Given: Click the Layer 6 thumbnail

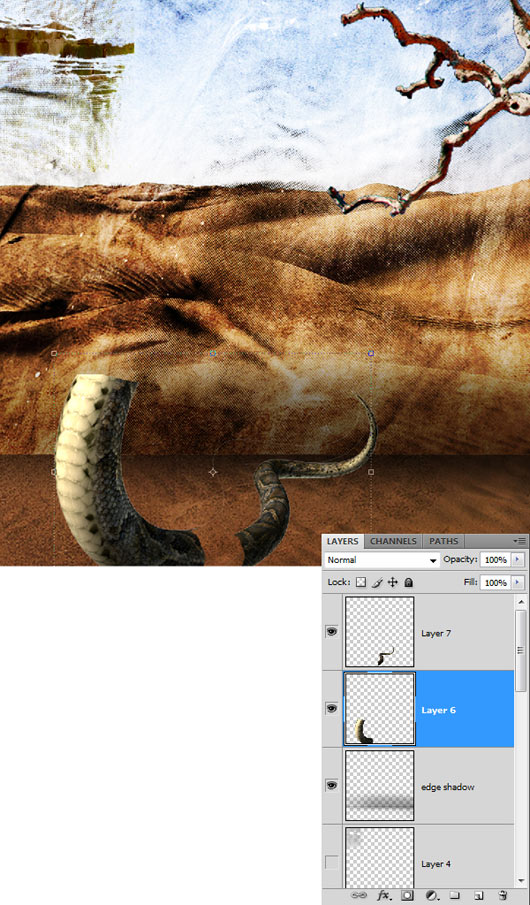Looking at the screenshot, I should (379, 709).
